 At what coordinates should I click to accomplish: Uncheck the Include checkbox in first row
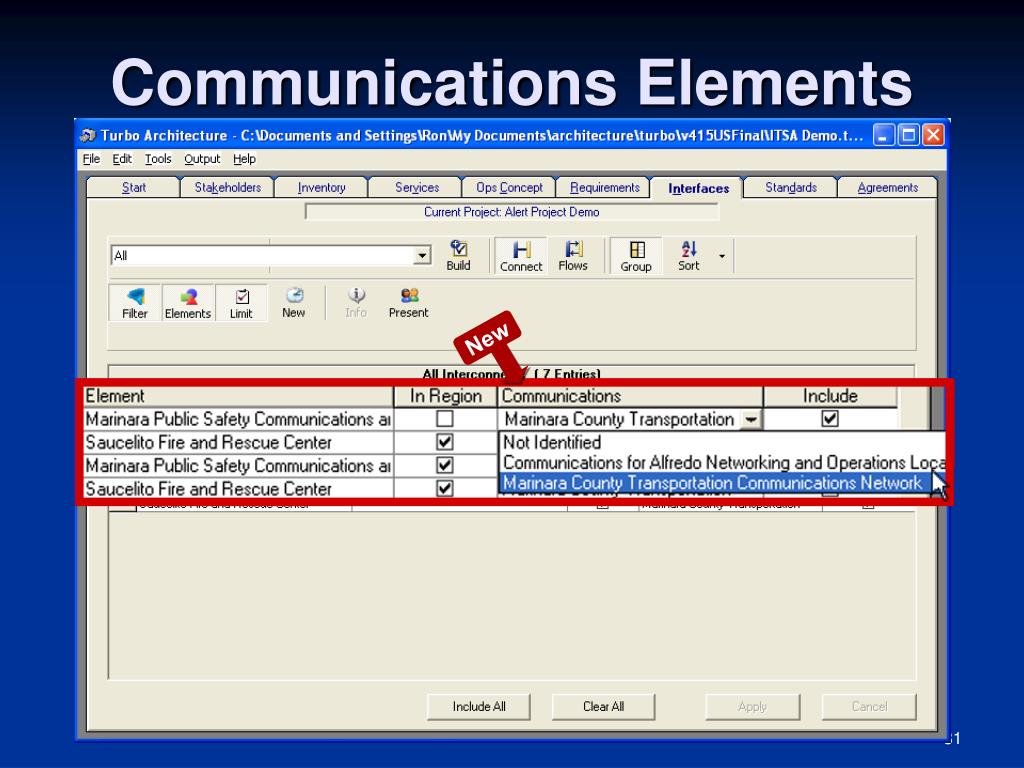pyautogui.click(x=830, y=419)
